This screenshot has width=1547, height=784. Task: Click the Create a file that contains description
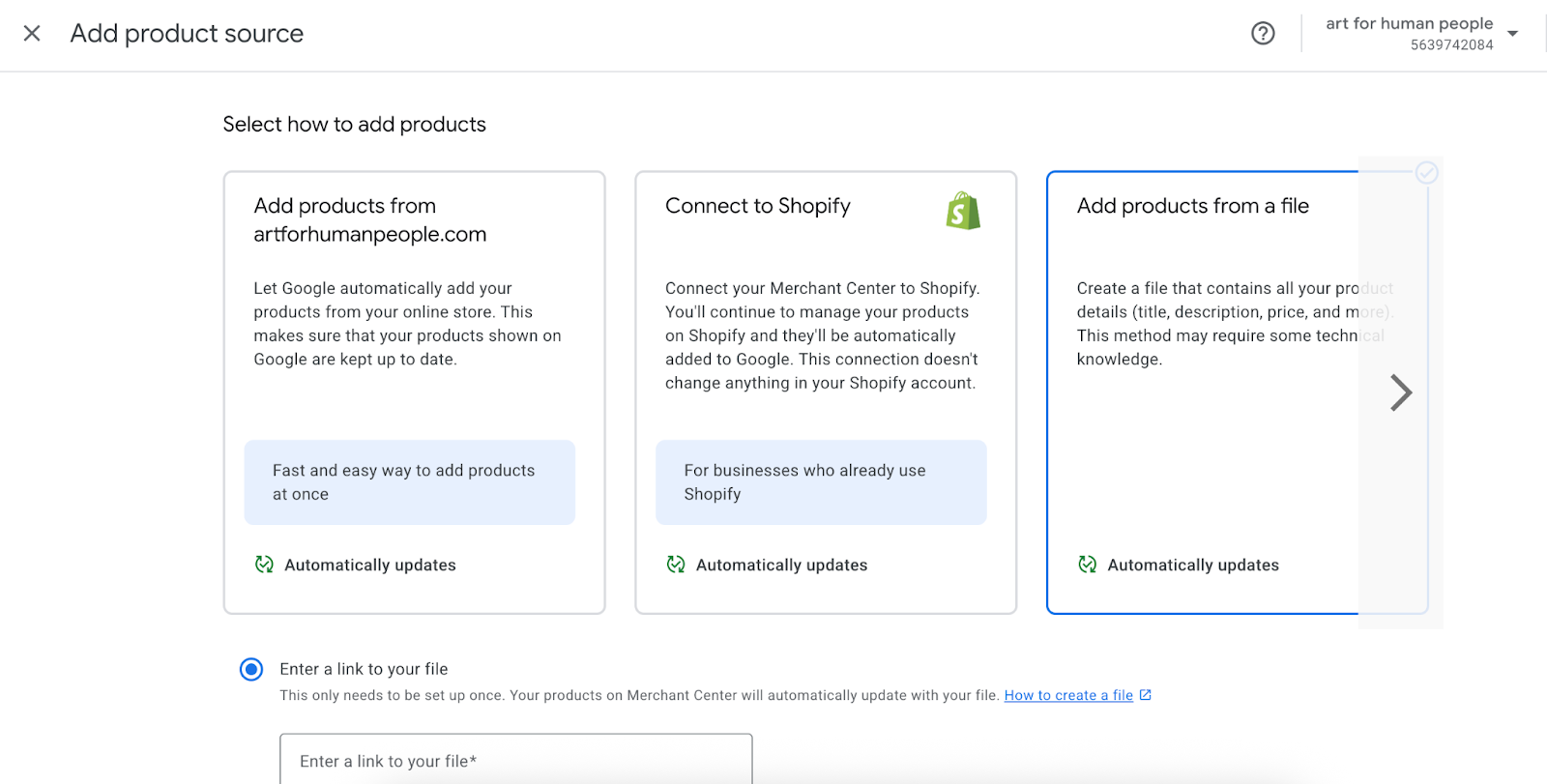click(1235, 324)
